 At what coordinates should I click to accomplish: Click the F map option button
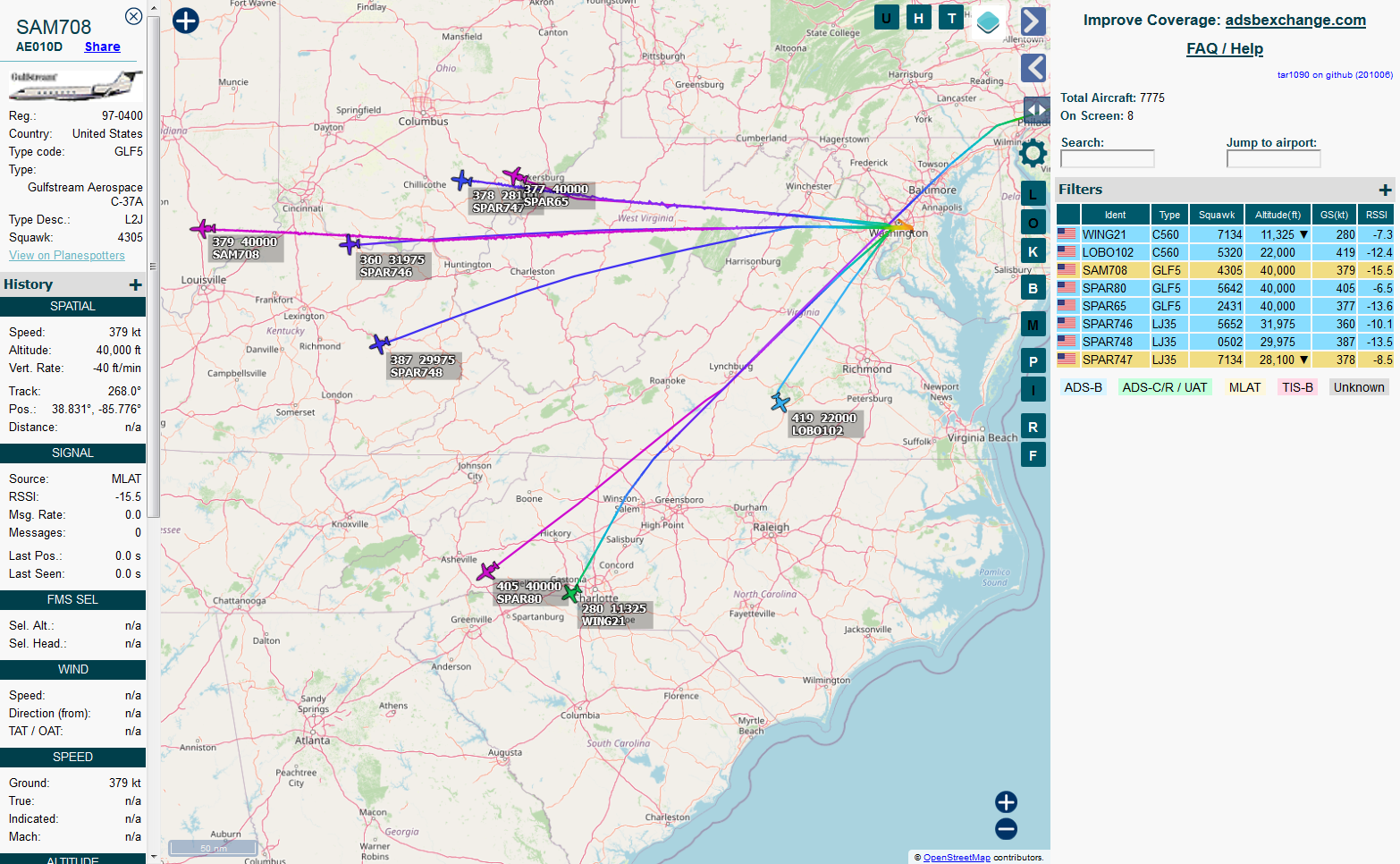click(x=1033, y=455)
